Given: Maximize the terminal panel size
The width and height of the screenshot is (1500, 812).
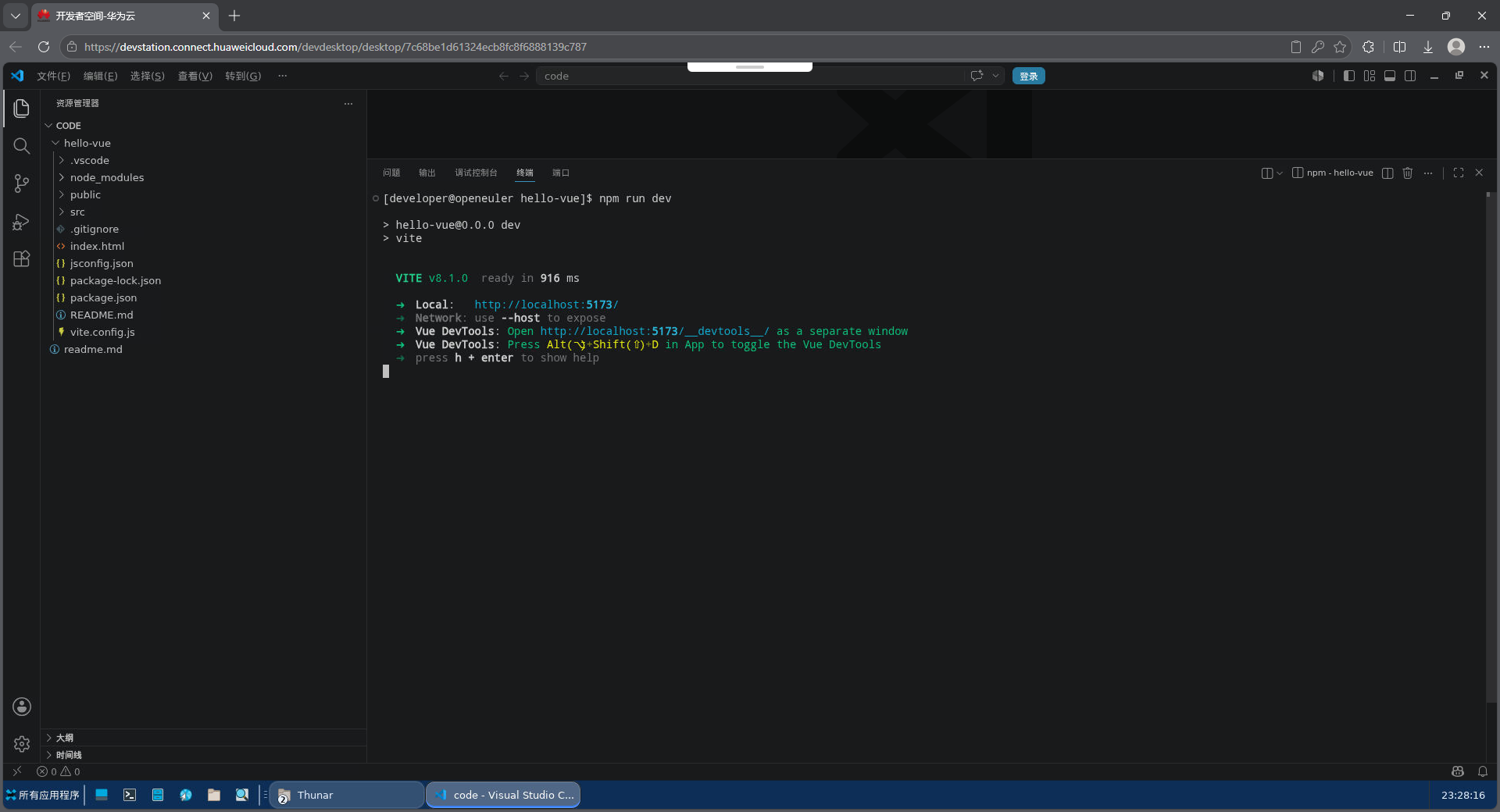Looking at the screenshot, I should point(1459,173).
